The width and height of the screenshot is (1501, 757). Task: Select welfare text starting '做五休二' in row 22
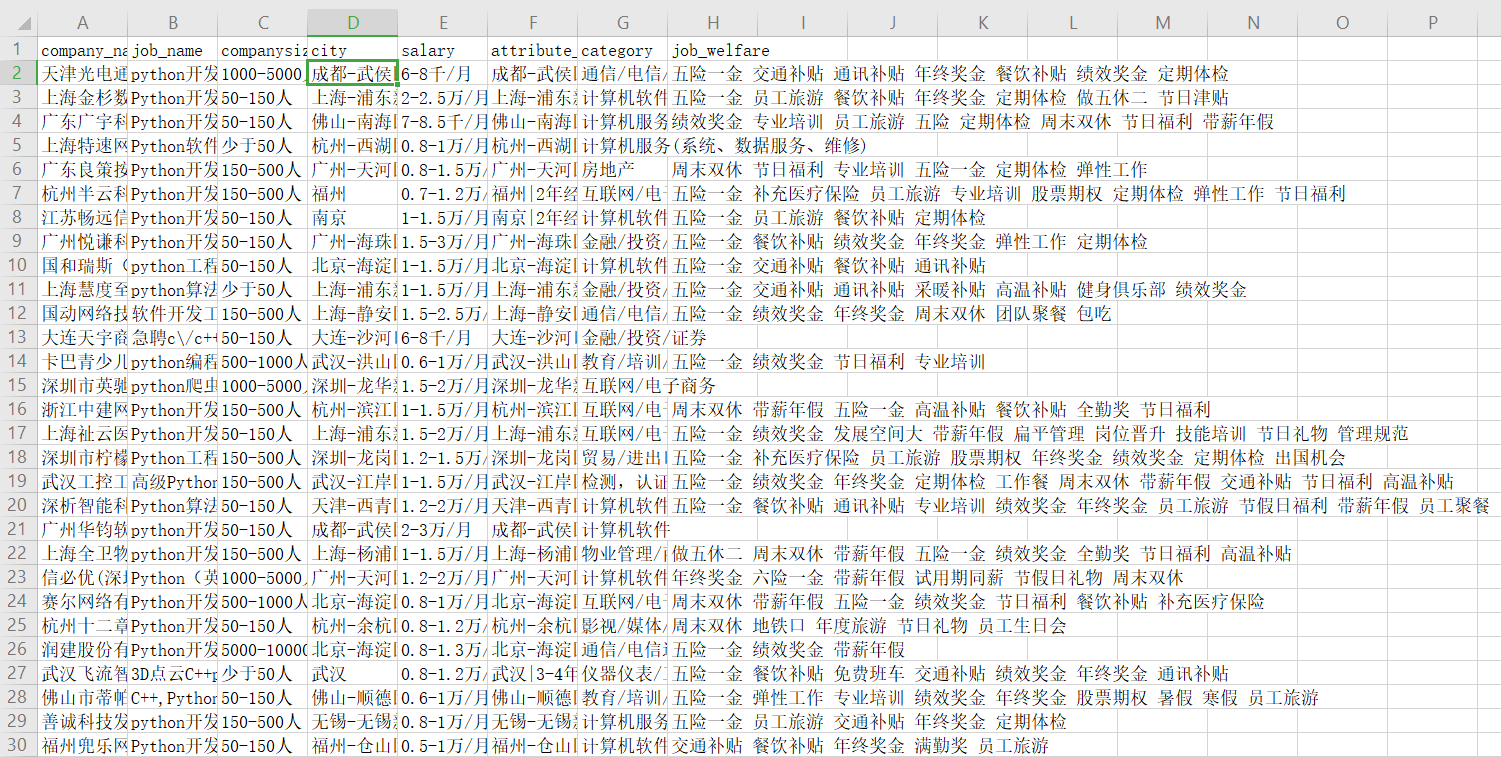tap(981, 554)
